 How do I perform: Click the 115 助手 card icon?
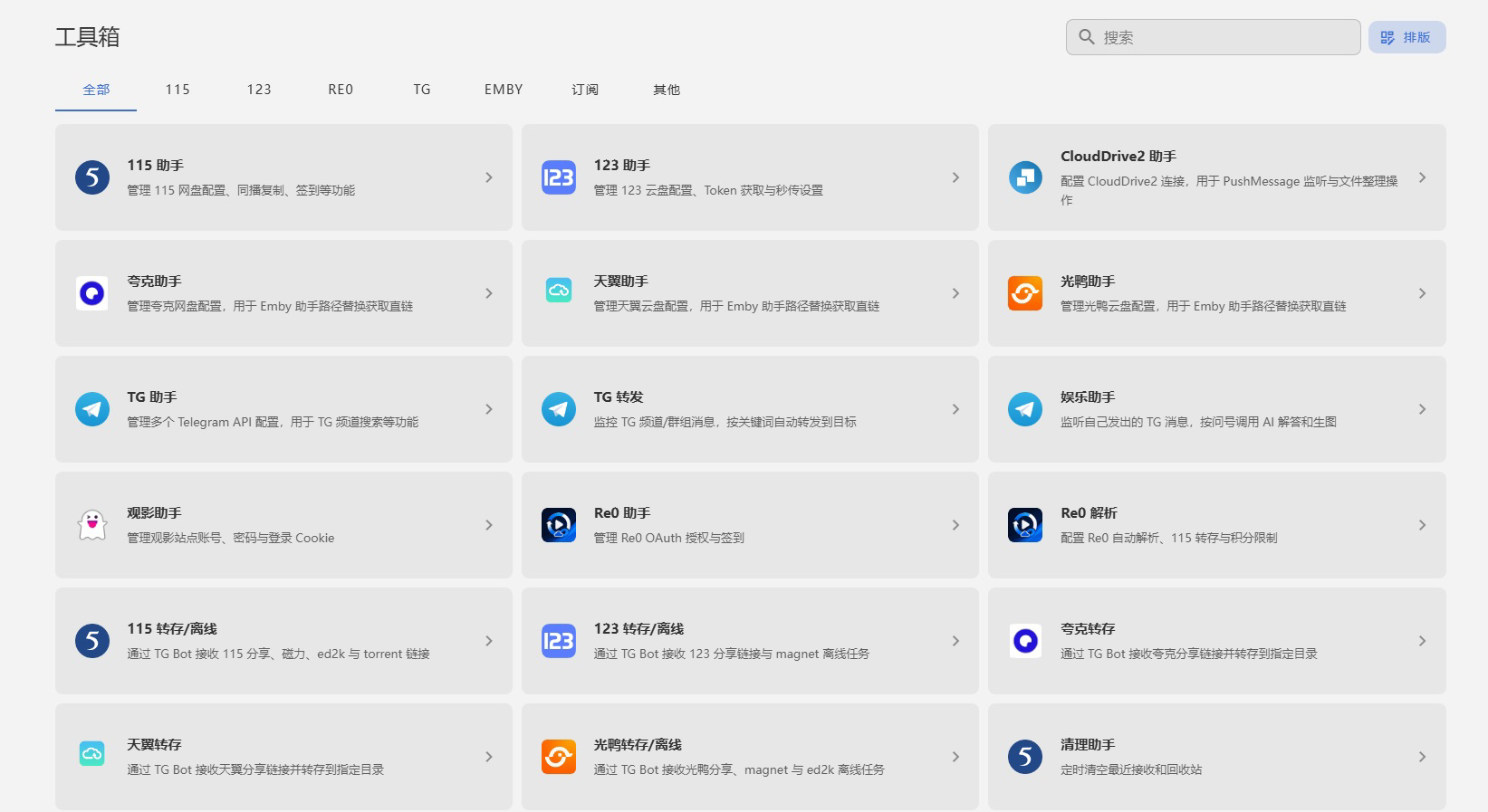(x=92, y=177)
